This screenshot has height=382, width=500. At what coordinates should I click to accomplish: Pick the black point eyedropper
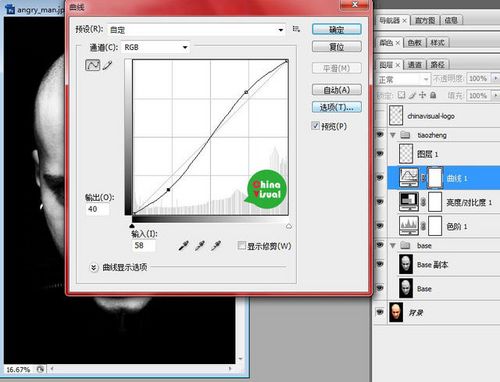pos(183,246)
